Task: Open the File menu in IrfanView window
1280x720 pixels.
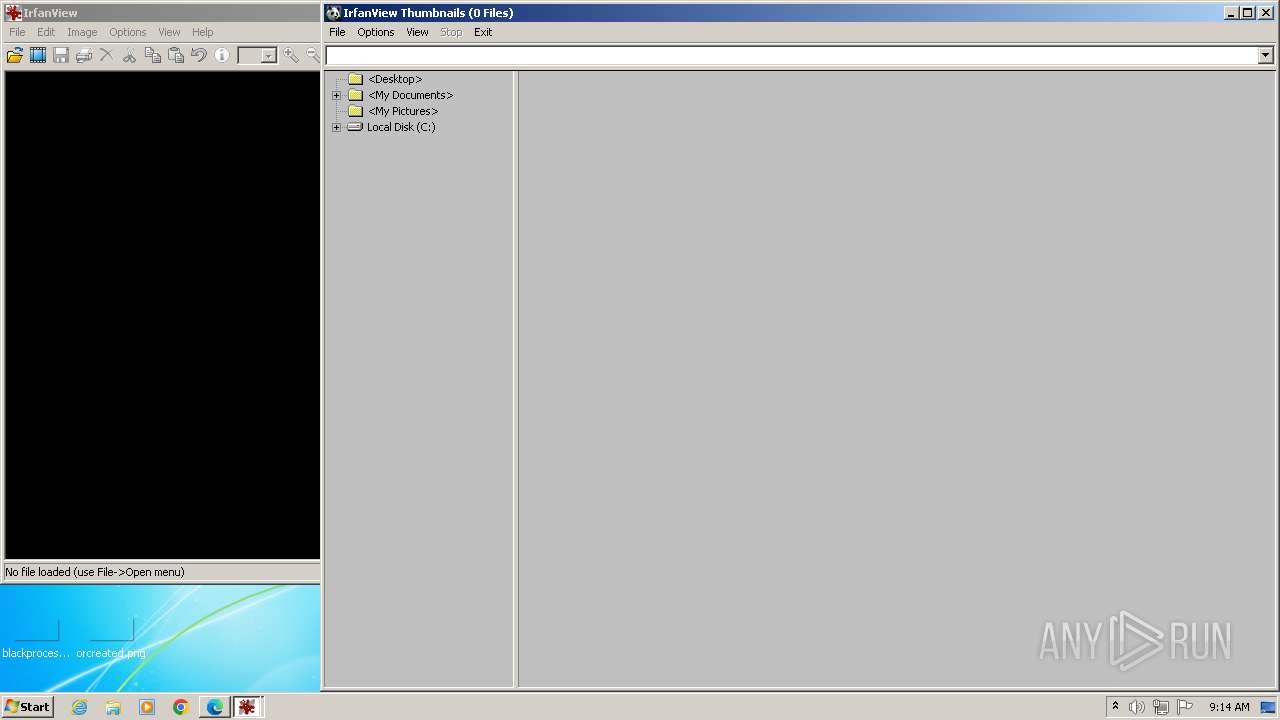Action: click(17, 32)
